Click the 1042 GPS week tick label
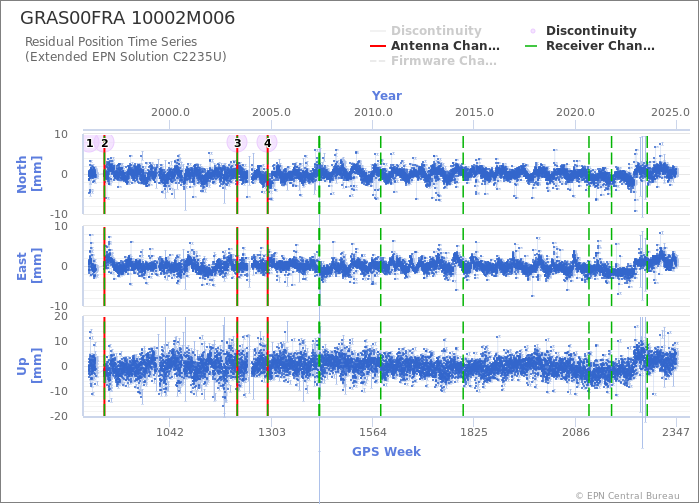The height and width of the screenshot is (504, 700). tap(170, 432)
